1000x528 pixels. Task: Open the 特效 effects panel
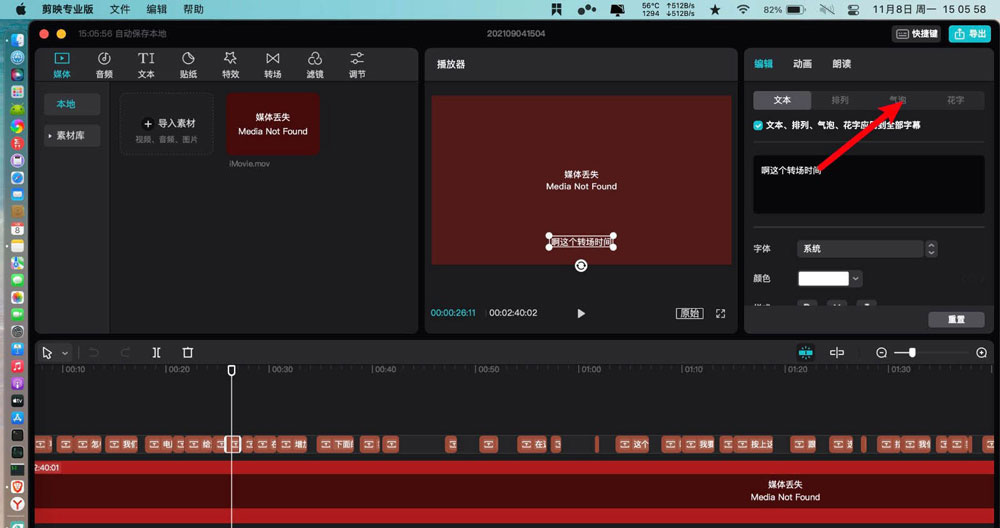230,65
